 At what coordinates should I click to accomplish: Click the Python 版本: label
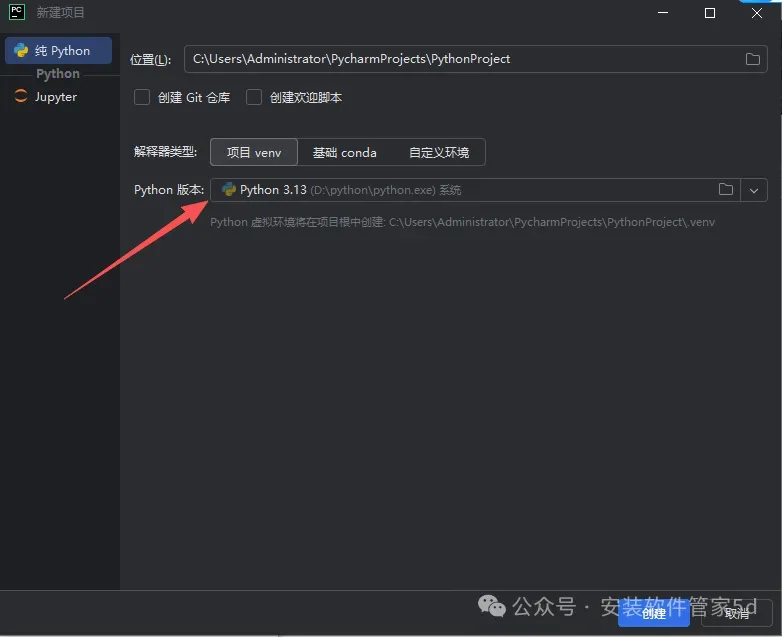(x=169, y=190)
